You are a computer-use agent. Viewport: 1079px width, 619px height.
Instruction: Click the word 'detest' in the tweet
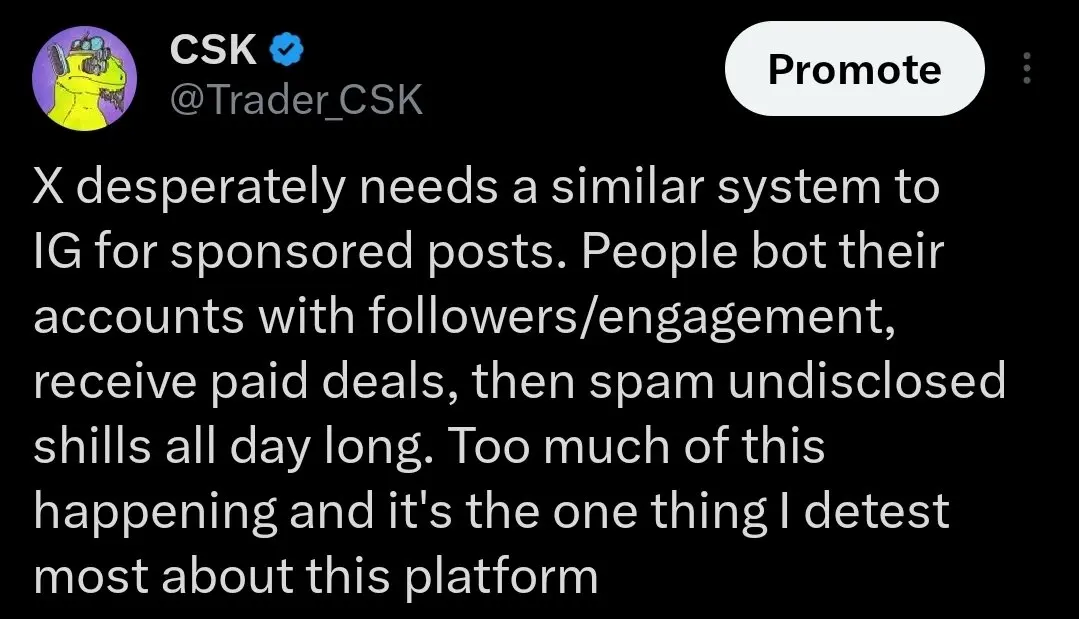coord(877,511)
